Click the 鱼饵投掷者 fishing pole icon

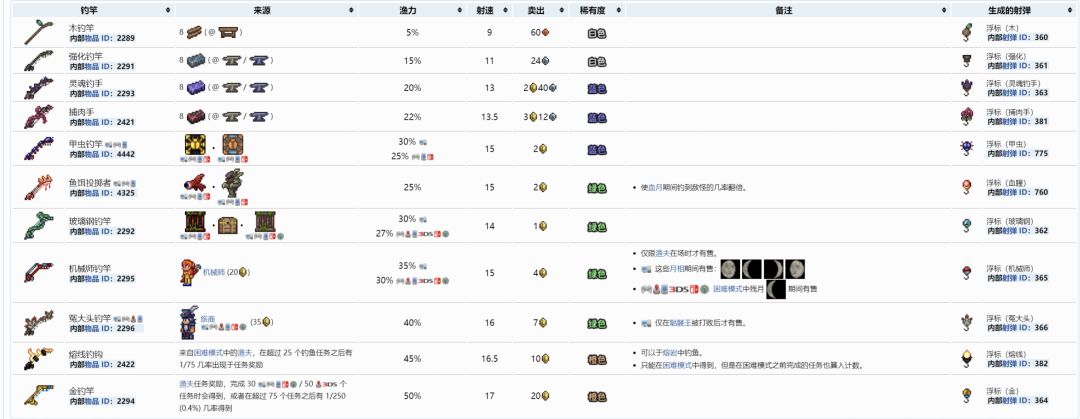tap(39, 187)
